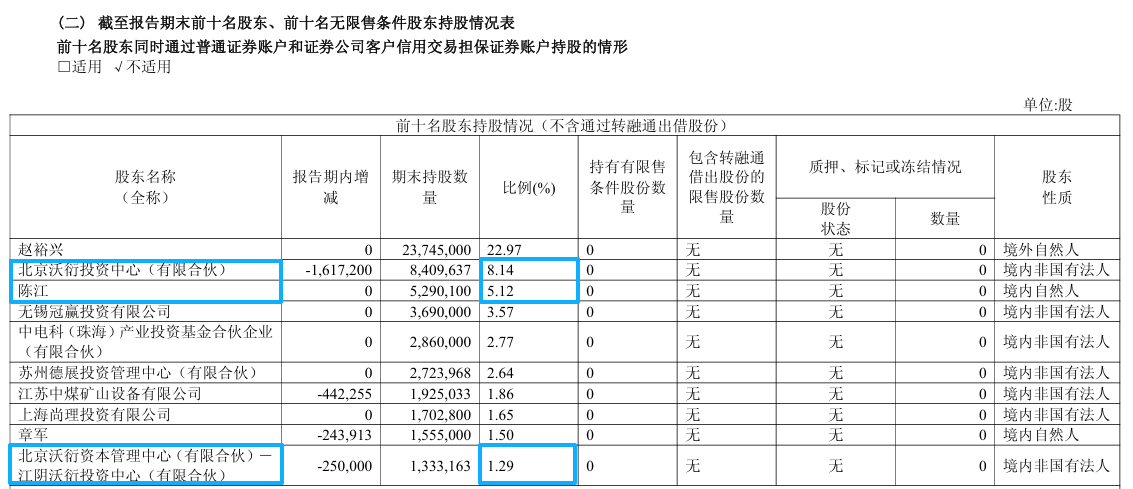Viewport: 1133px width, 489px height.
Task: Click the holding amount "1,925,033"
Action: pos(439,394)
